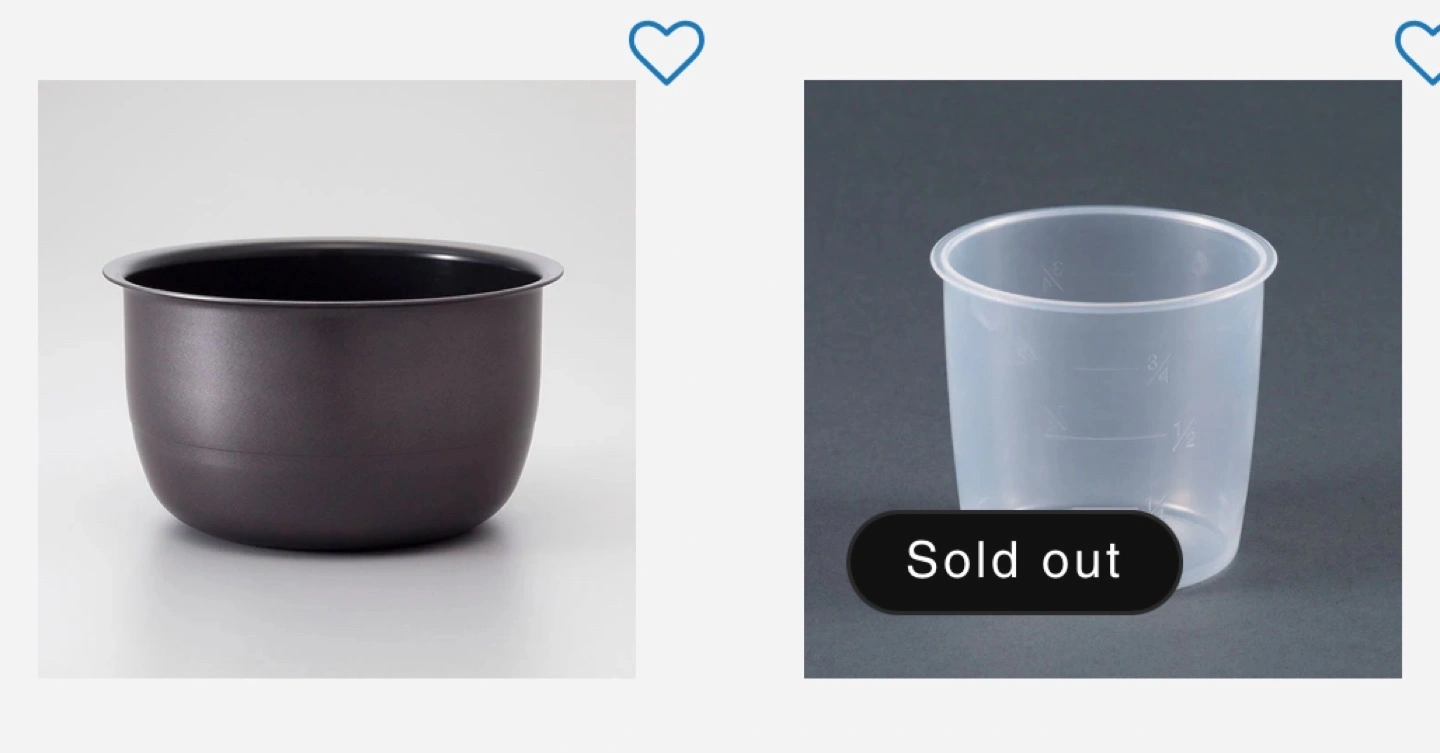
Task: Choose the cup photo on dark gray background
Action: (x=1102, y=379)
